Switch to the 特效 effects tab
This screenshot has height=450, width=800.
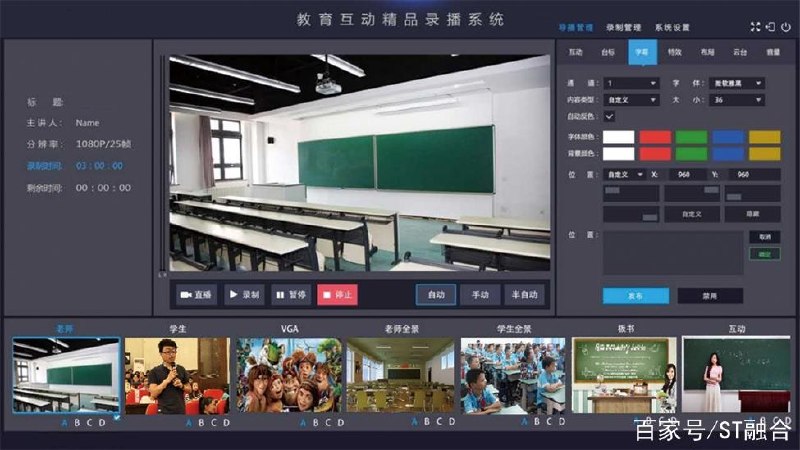pyautogui.click(x=674, y=52)
